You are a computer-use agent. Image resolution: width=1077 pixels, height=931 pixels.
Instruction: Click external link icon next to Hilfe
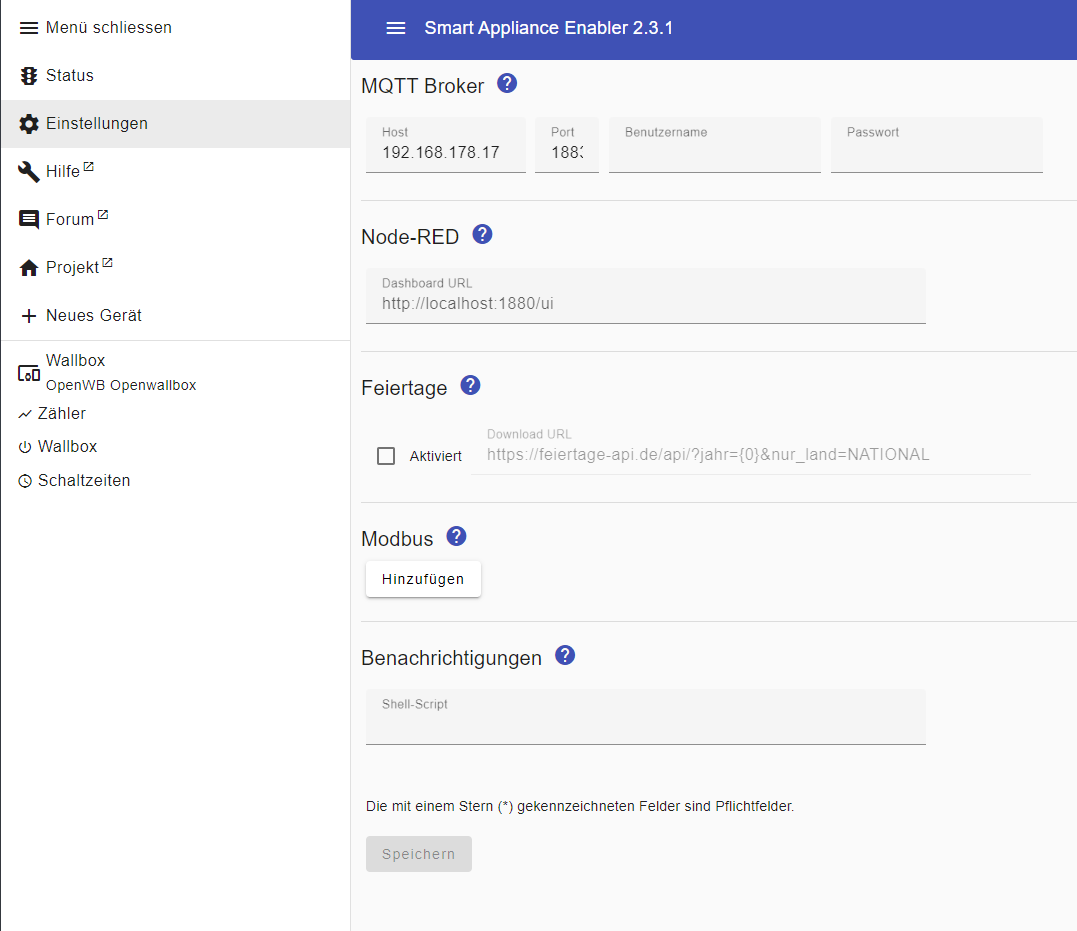pos(89,166)
